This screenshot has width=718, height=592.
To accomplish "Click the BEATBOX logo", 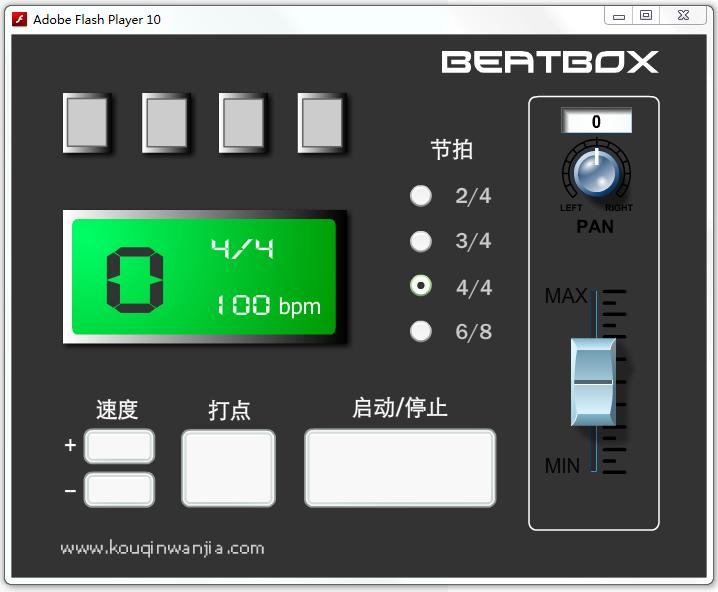I will [x=549, y=62].
